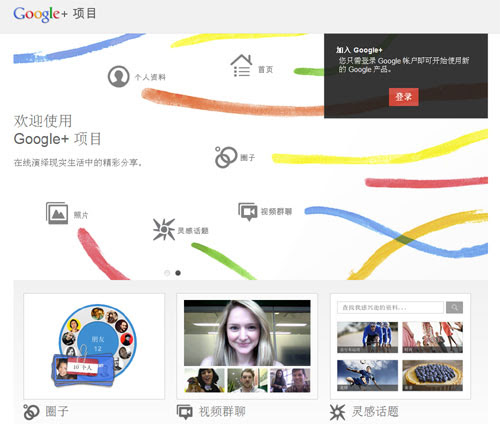The height and width of the screenshot is (424, 500).
Task: Click the 照片 text label
Action: click(x=81, y=215)
